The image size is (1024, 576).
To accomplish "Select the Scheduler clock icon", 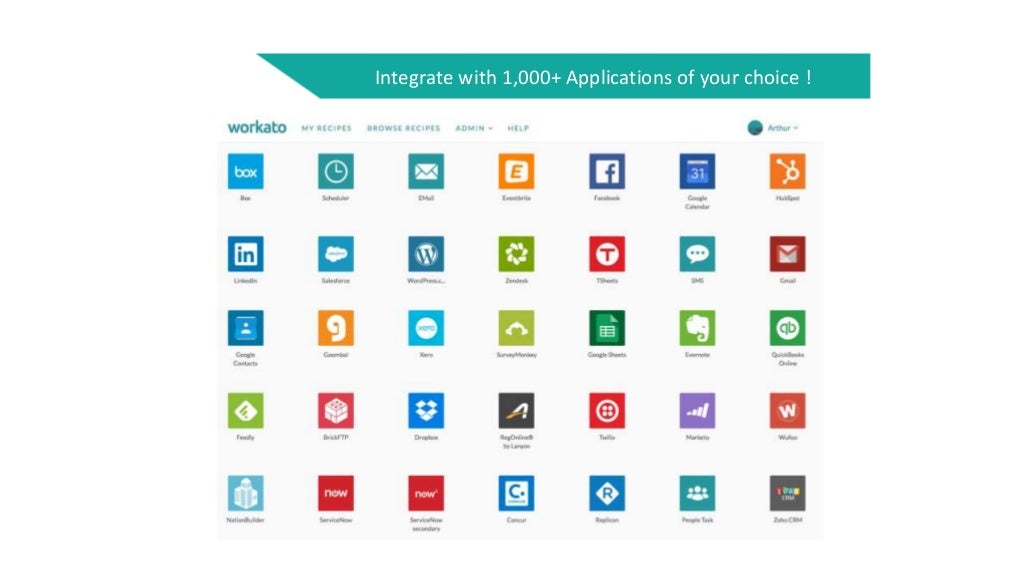I will [x=336, y=171].
